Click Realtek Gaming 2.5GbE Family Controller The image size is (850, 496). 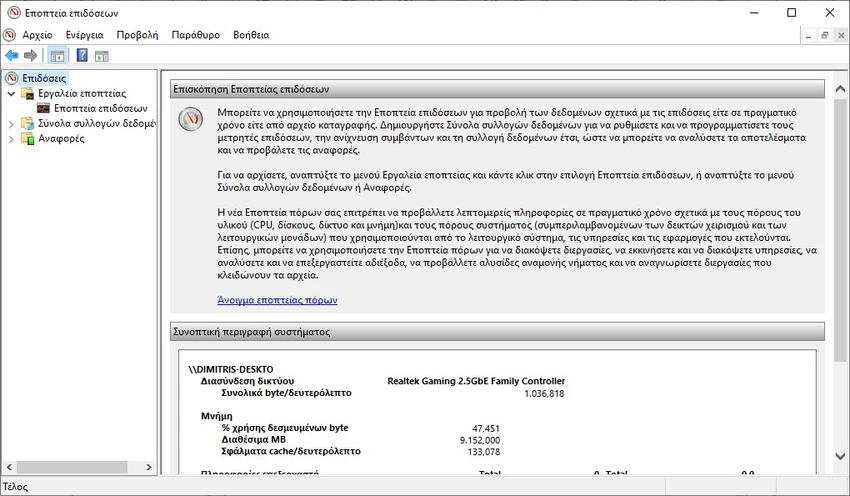click(476, 381)
